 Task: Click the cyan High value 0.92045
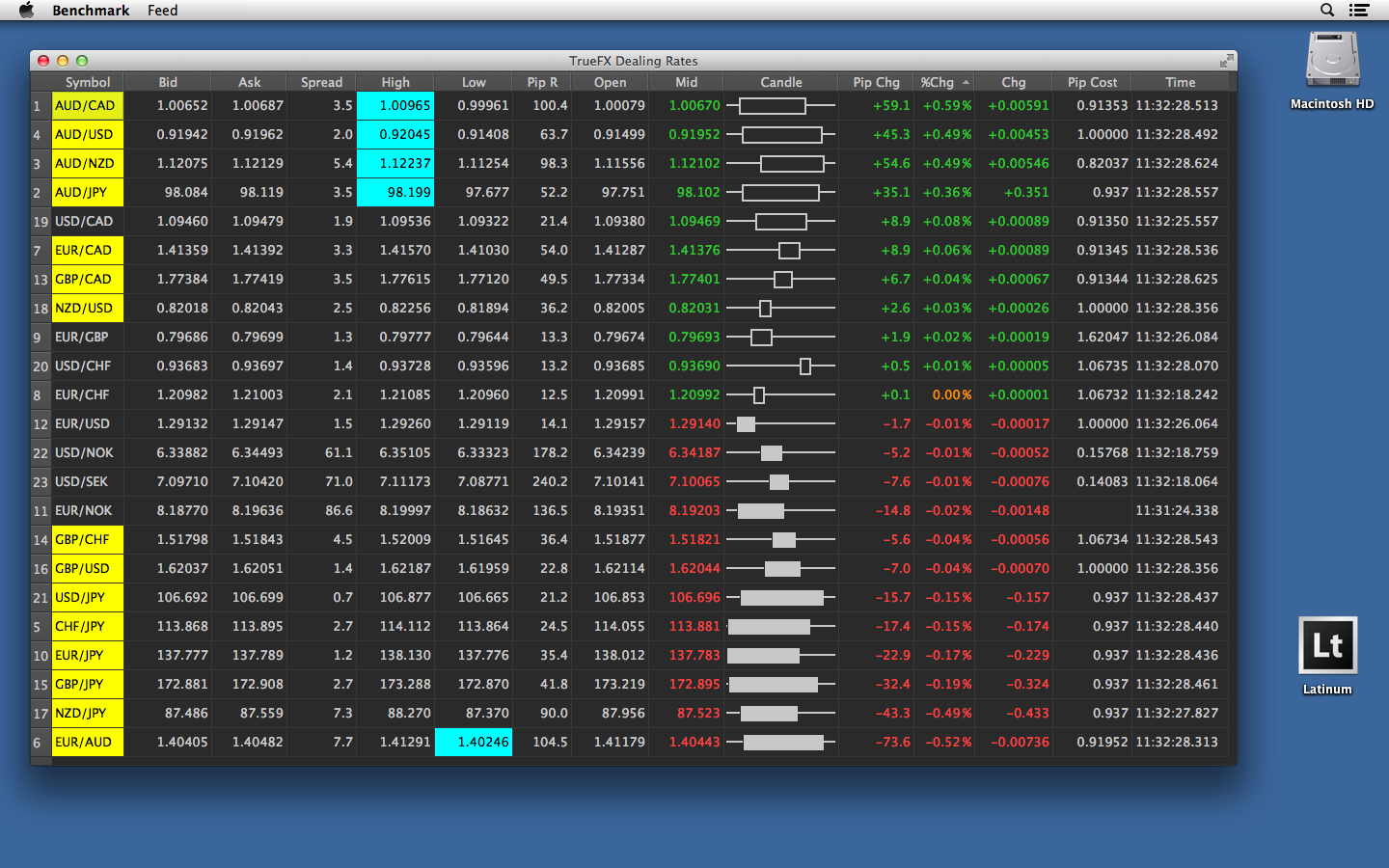(395, 134)
